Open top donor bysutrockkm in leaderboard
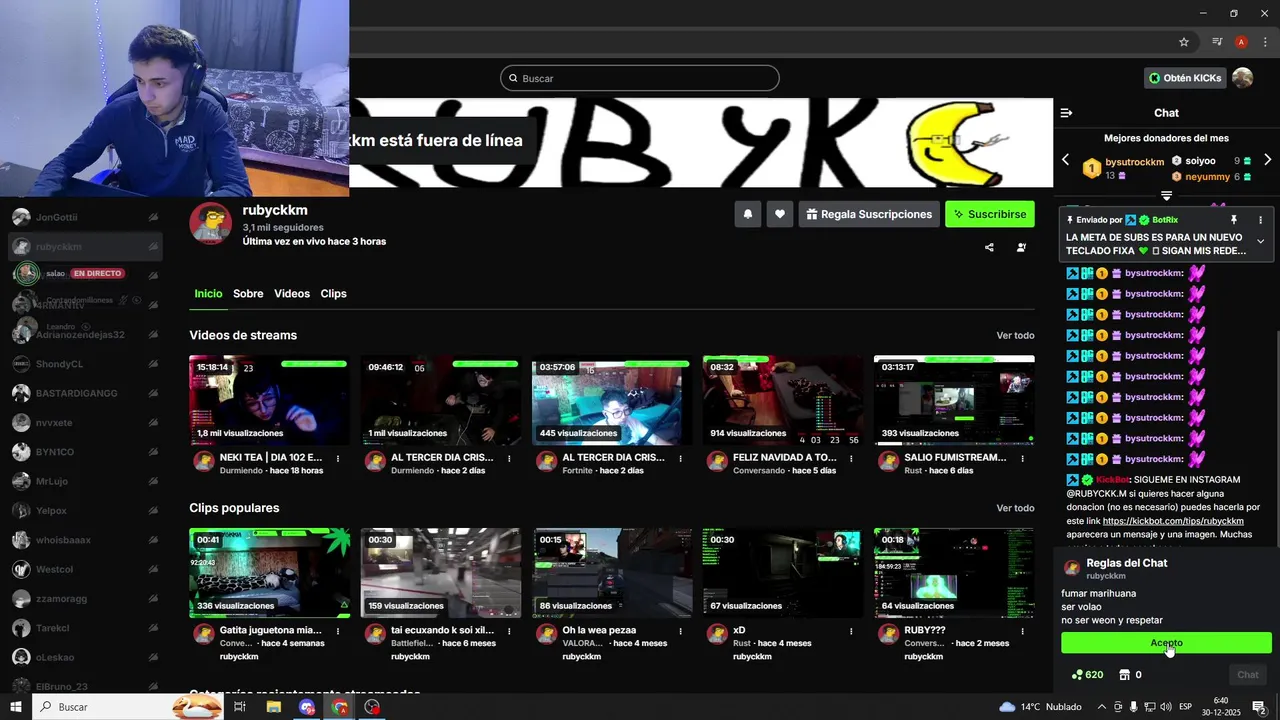The height and width of the screenshot is (720, 1280). (x=1135, y=162)
